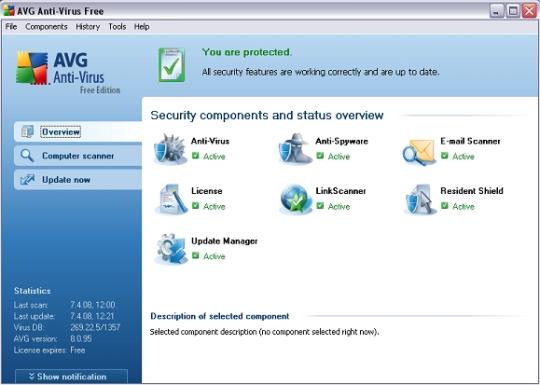The width and height of the screenshot is (540, 385).
Task: Open the Anti-Virus component icon
Action: pyautogui.click(x=170, y=149)
